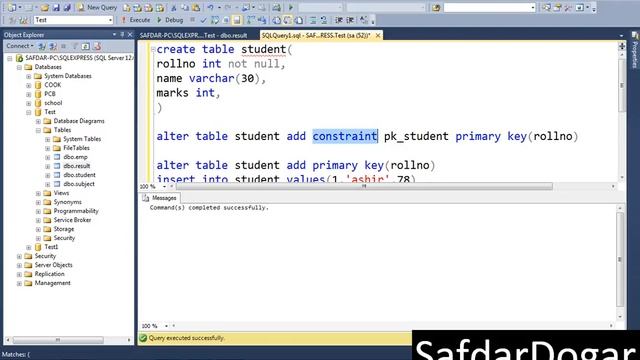Click the Activity Monitor icon in Object Explorer
This screenshot has width=640, height=360.
point(97,46)
